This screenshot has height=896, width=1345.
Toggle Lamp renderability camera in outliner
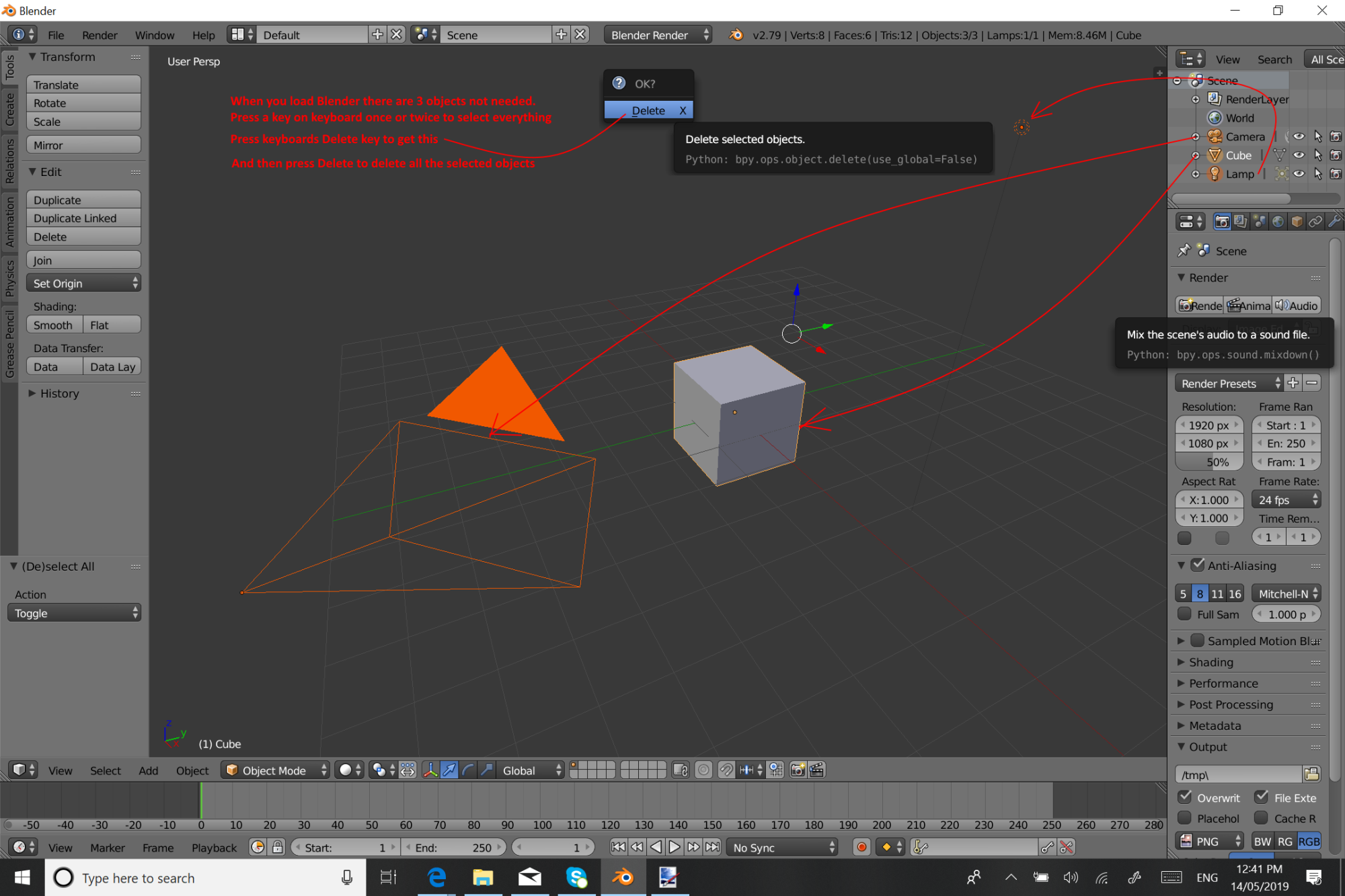coord(1336,174)
